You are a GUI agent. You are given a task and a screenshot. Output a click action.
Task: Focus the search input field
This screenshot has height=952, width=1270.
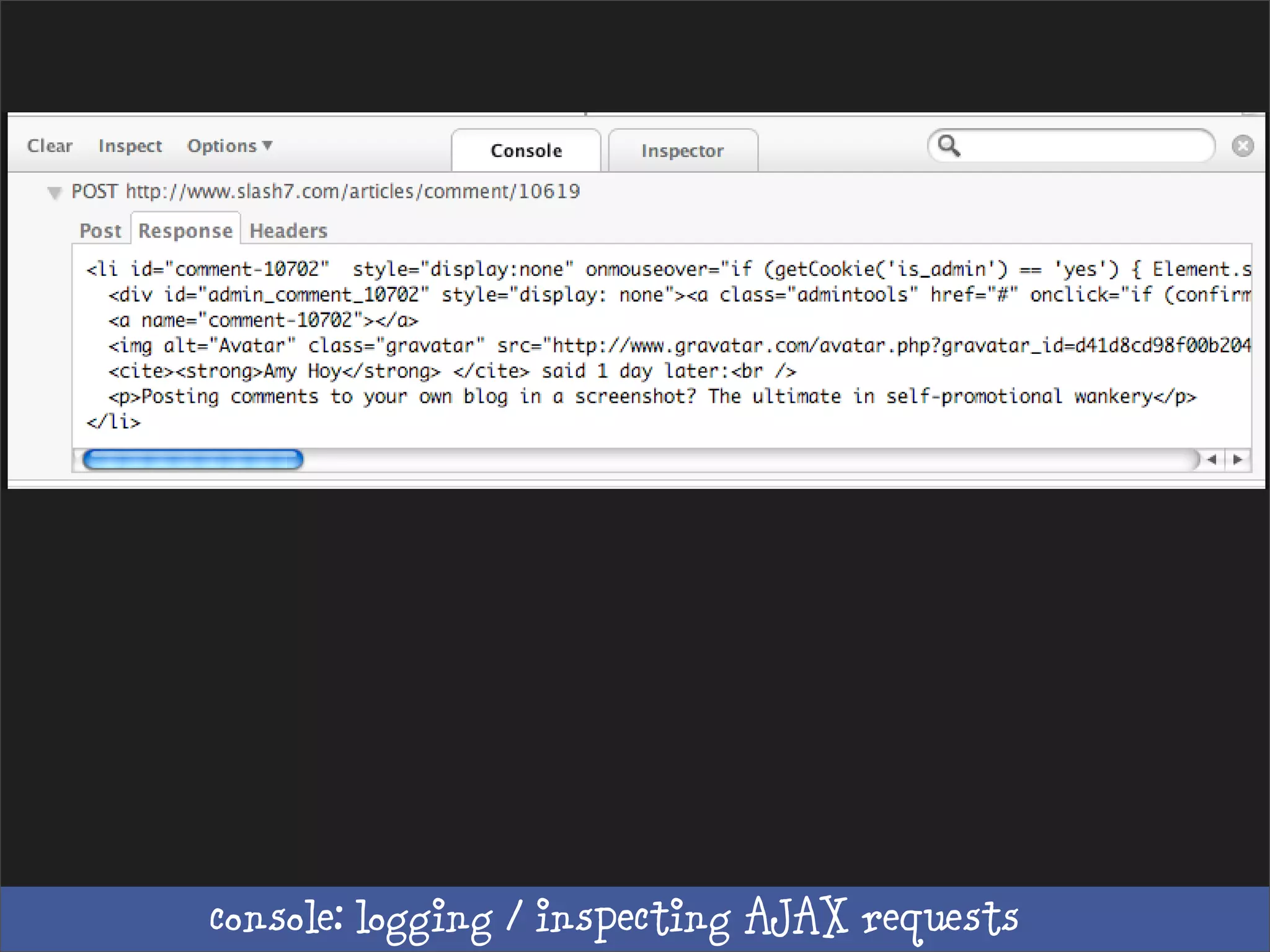(x=1070, y=146)
